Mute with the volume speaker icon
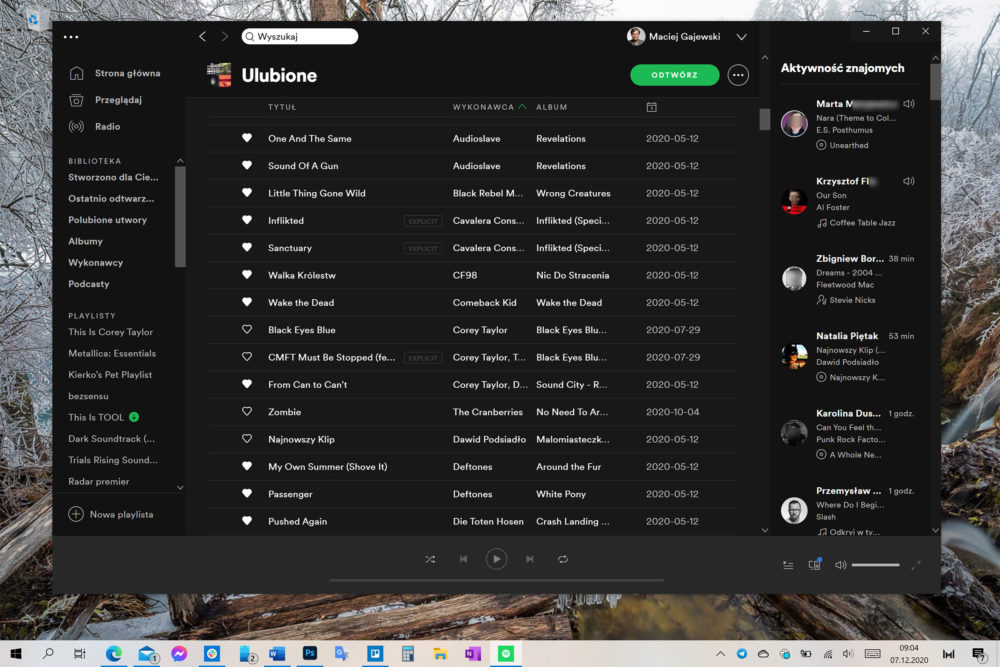1000x667 pixels. (841, 565)
